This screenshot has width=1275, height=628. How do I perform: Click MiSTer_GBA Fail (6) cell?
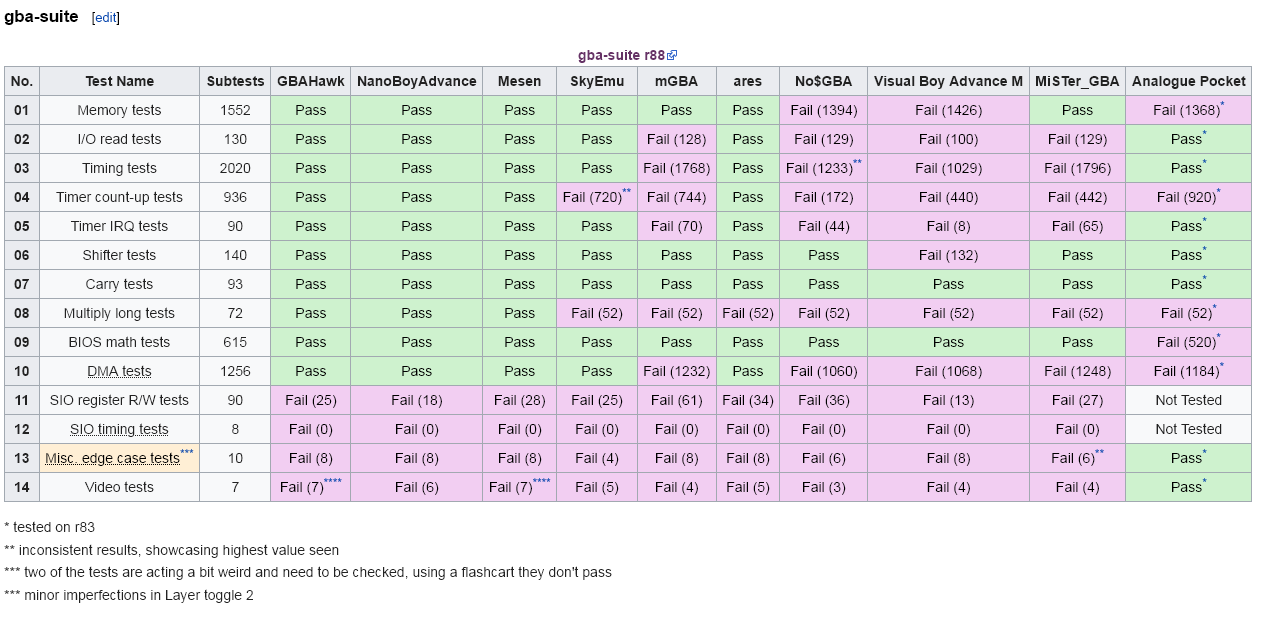pos(1077,458)
